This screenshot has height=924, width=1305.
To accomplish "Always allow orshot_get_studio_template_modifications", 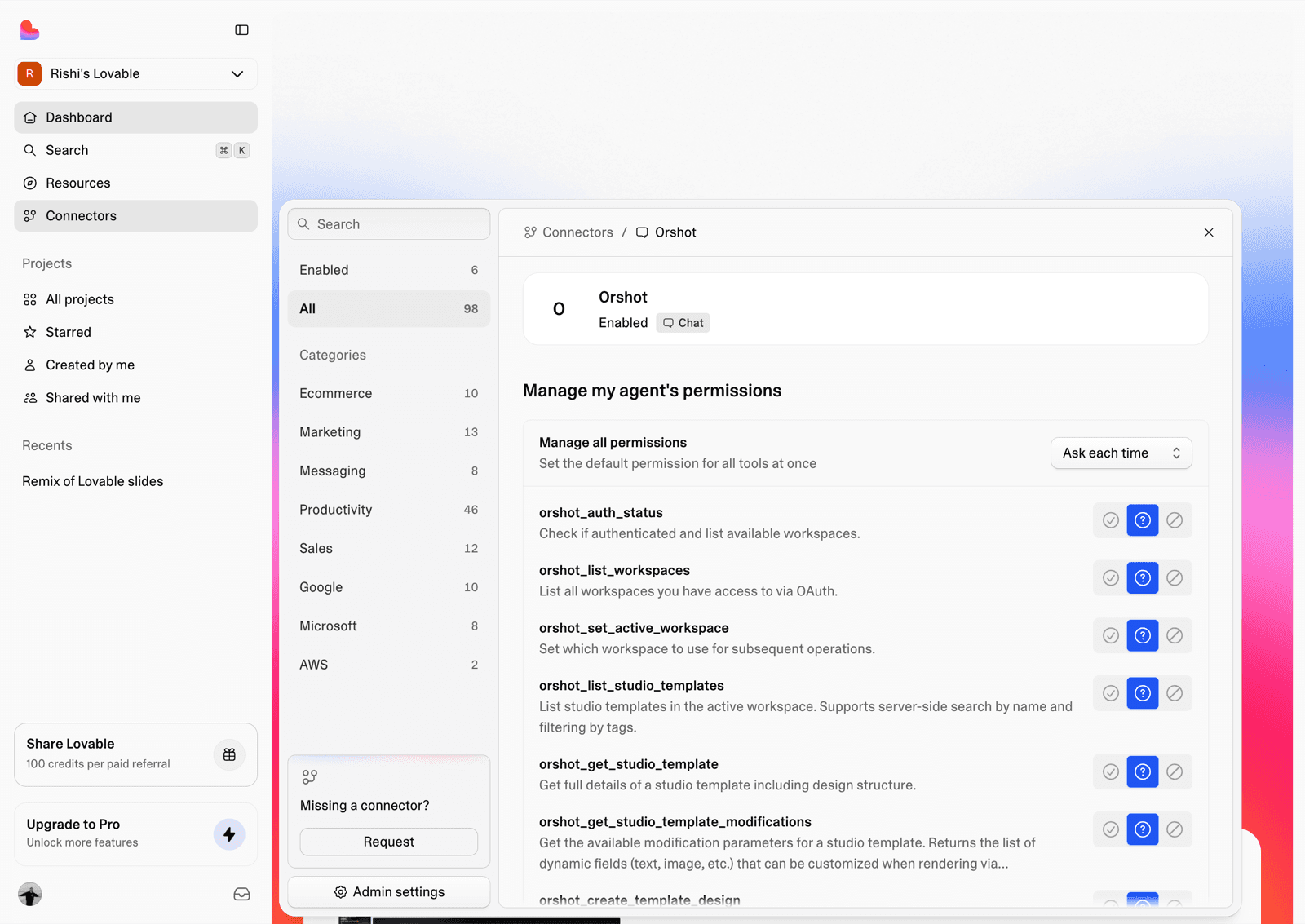I will pyautogui.click(x=1111, y=829).
